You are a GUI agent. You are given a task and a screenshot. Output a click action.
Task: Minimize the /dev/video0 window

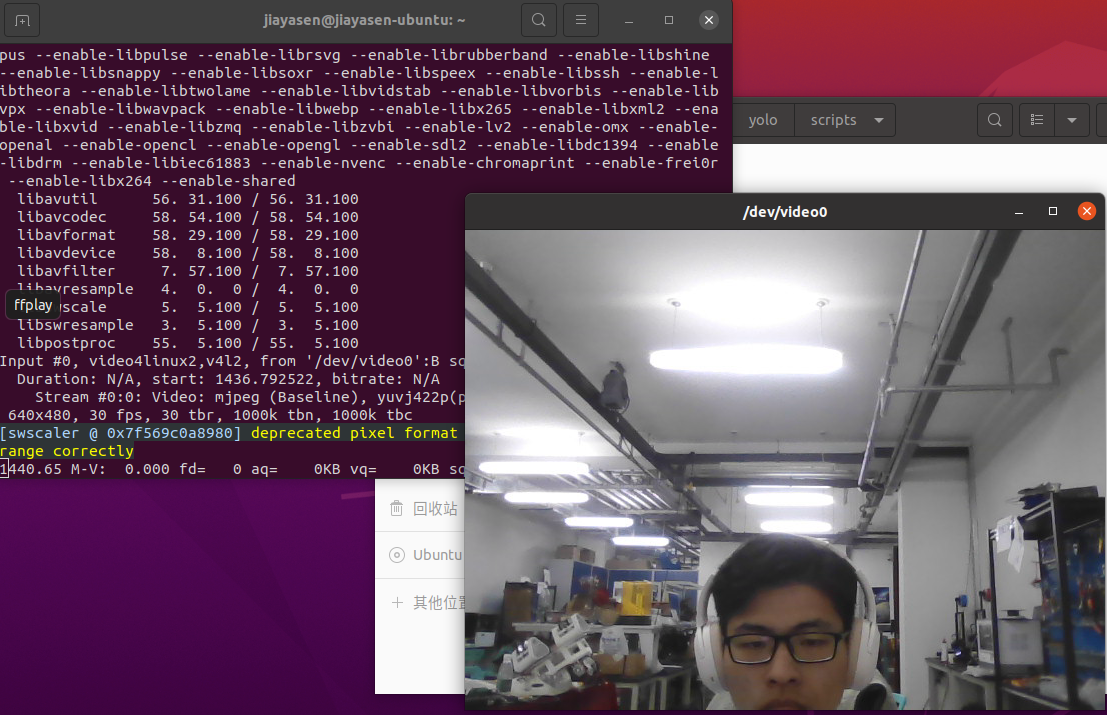coord(1019,212)
